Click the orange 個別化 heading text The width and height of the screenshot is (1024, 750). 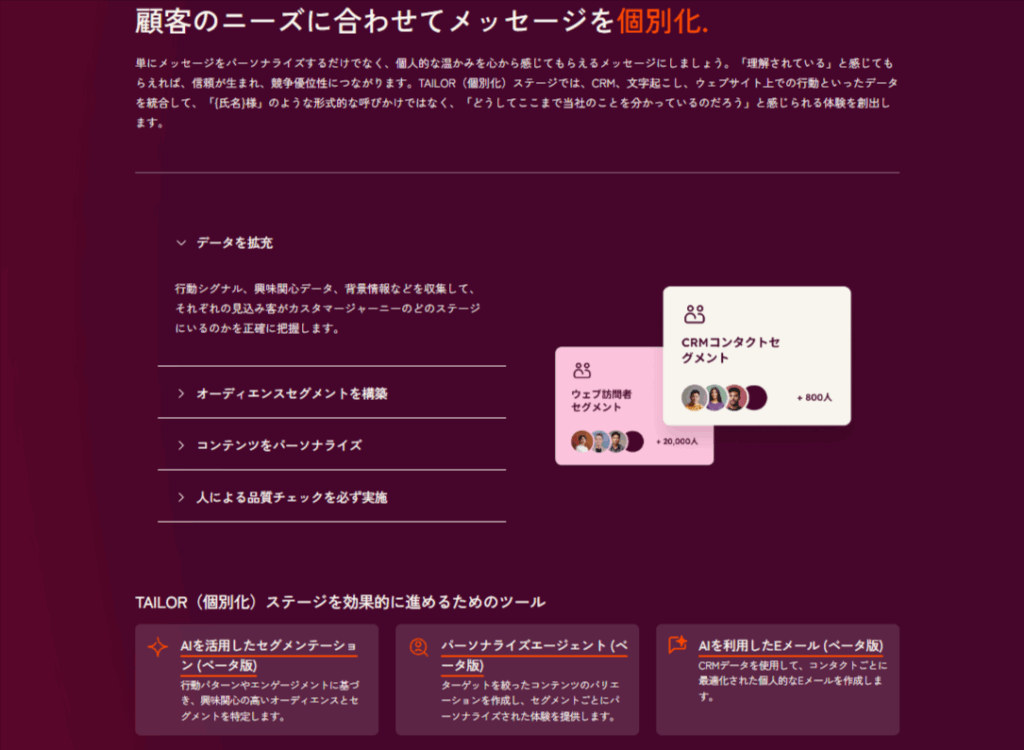[x=663, y=20]
